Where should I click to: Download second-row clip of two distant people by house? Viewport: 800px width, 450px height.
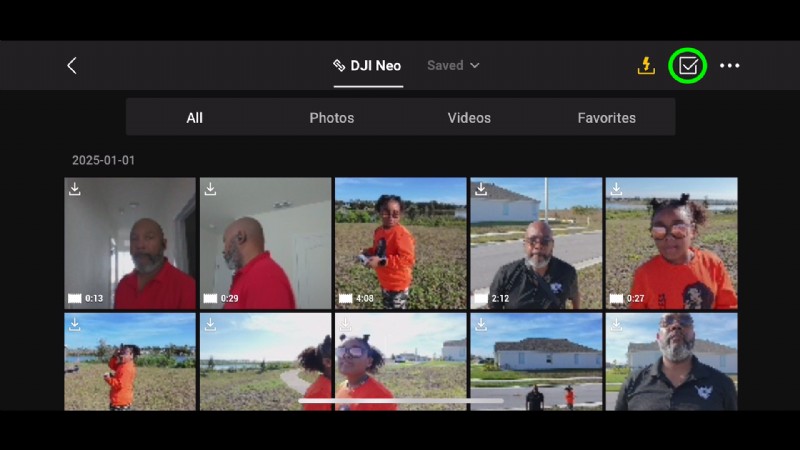coord(481,324)
